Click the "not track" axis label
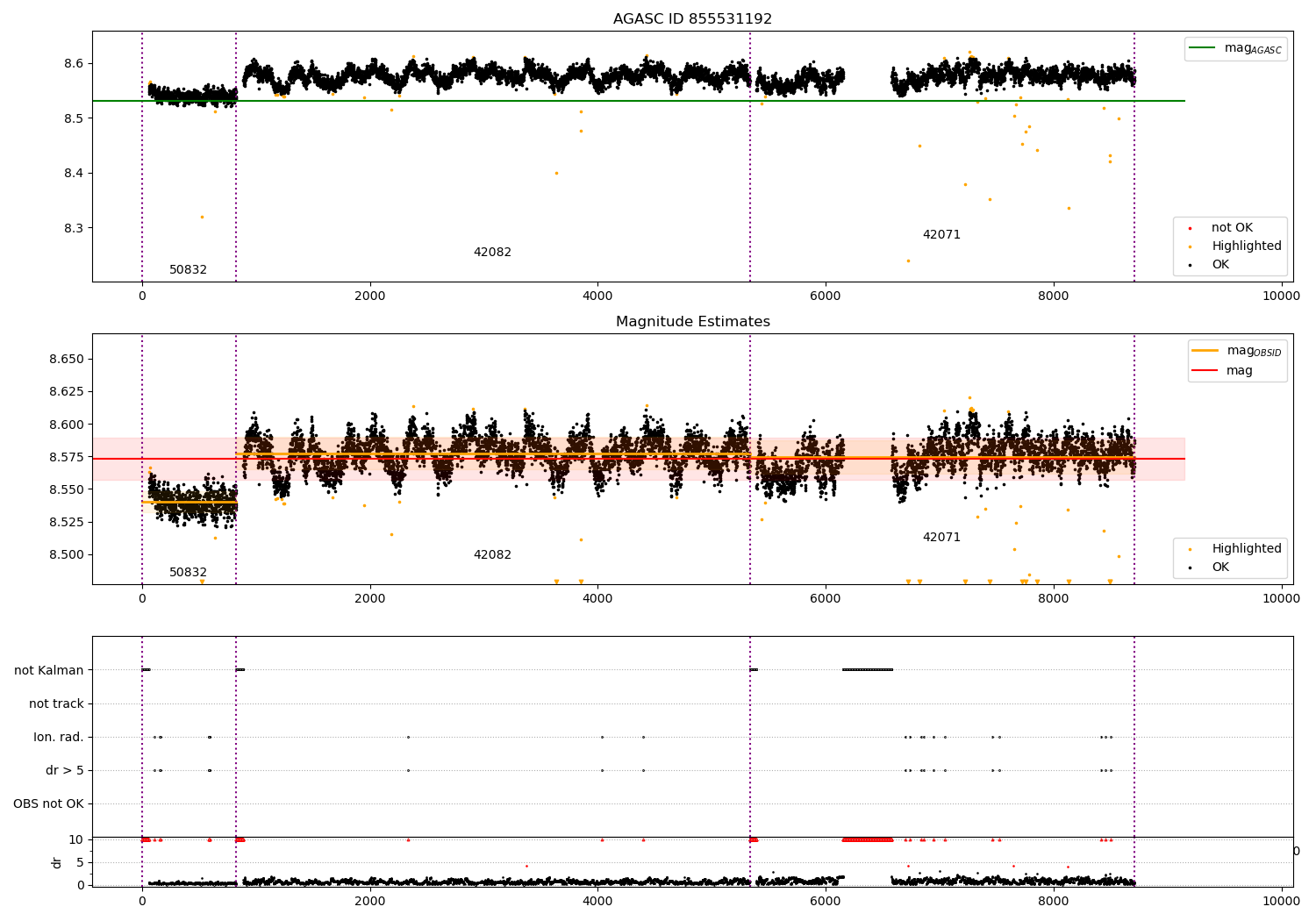 pyautogui.click(x=56, y=704)
